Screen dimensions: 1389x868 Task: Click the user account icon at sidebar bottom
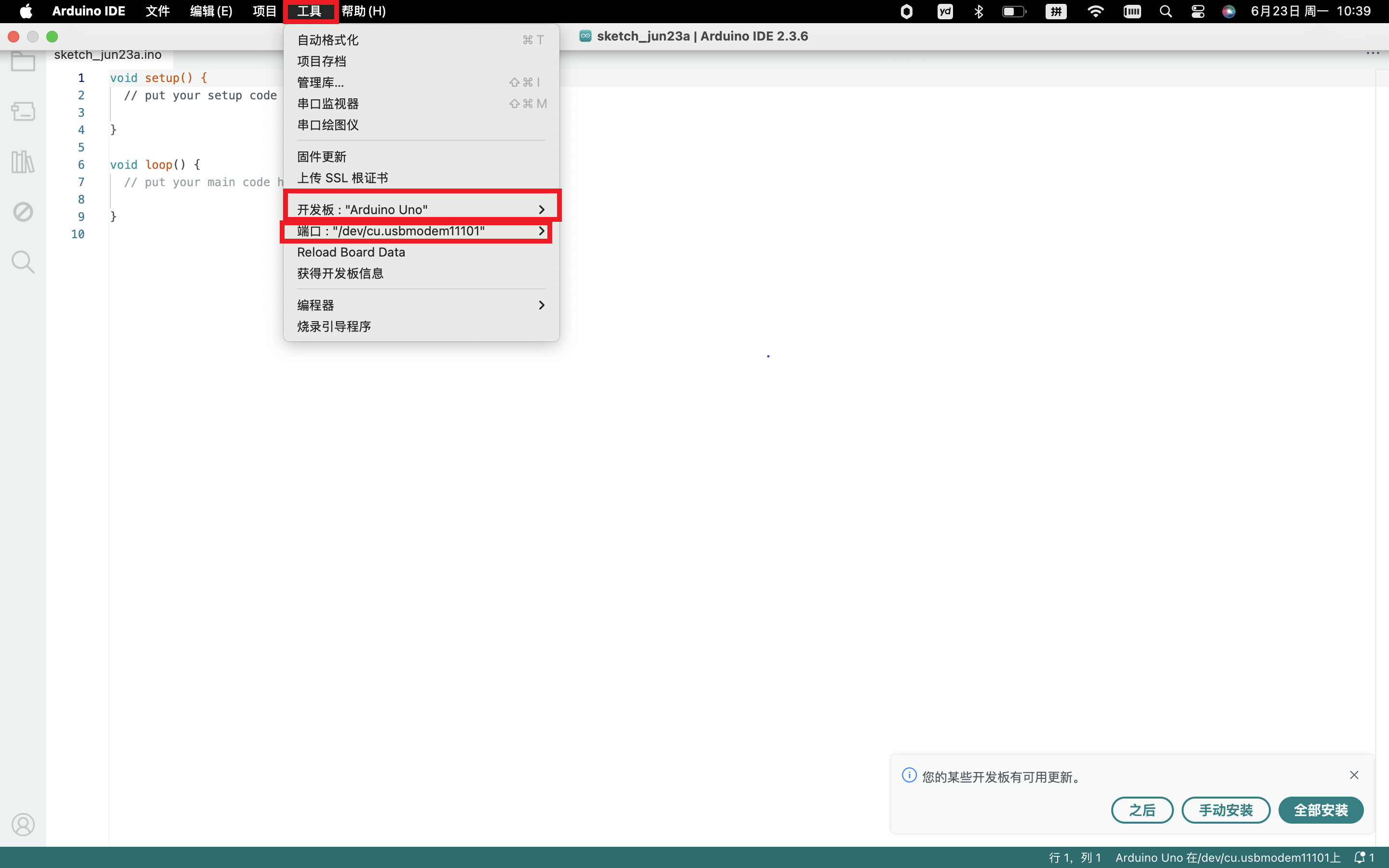(23, 825)
